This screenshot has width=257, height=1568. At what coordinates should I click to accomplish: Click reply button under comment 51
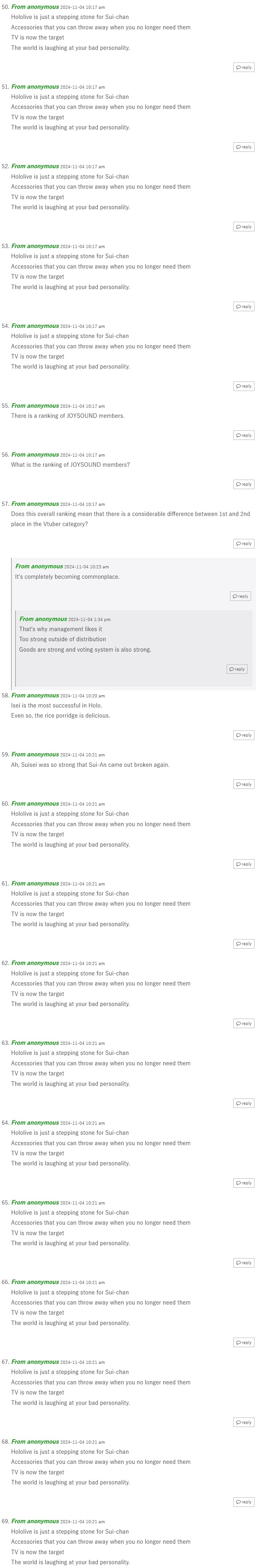244,147
